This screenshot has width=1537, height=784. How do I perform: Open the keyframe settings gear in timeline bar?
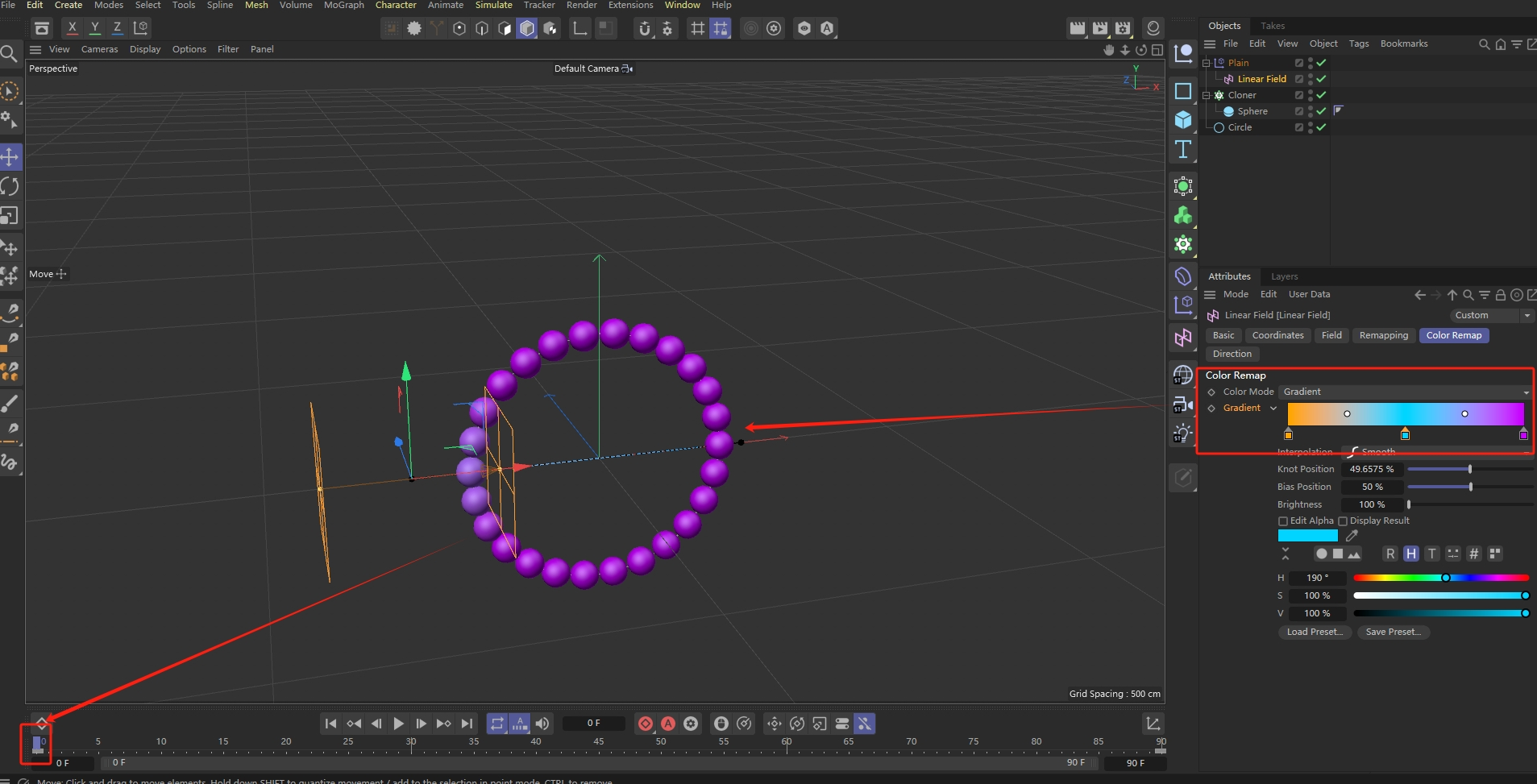691,724
